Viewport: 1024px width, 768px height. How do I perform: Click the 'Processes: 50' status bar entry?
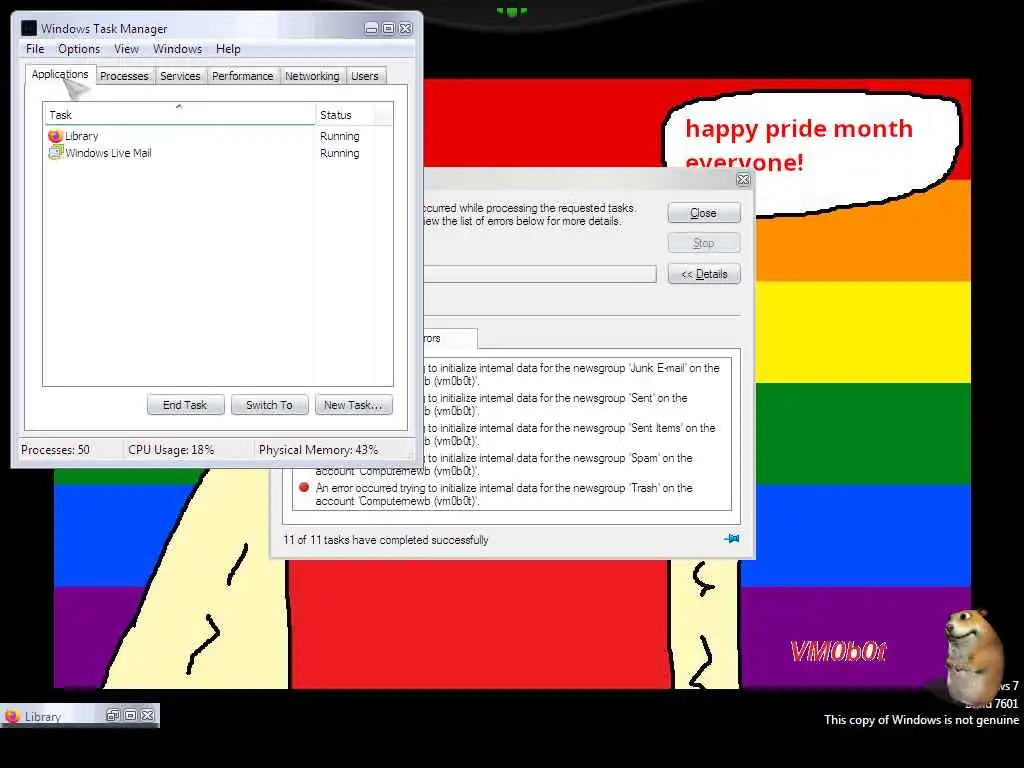(56, 449)
